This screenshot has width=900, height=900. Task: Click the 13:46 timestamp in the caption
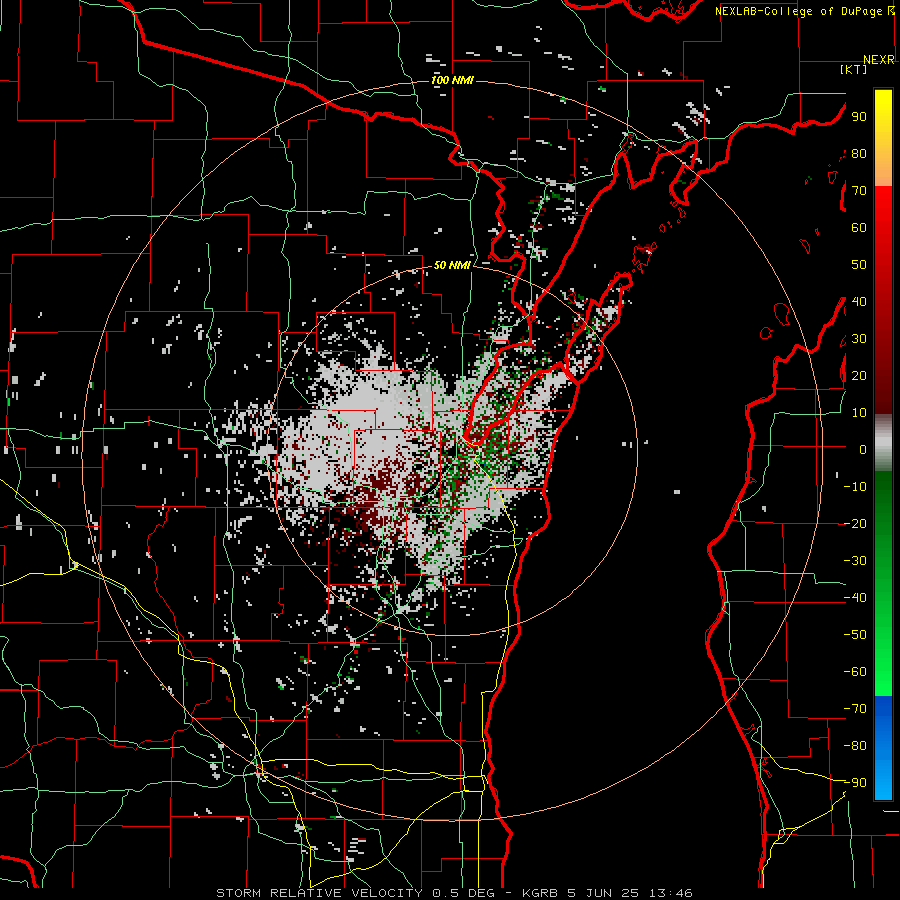[x=671, y=893]
